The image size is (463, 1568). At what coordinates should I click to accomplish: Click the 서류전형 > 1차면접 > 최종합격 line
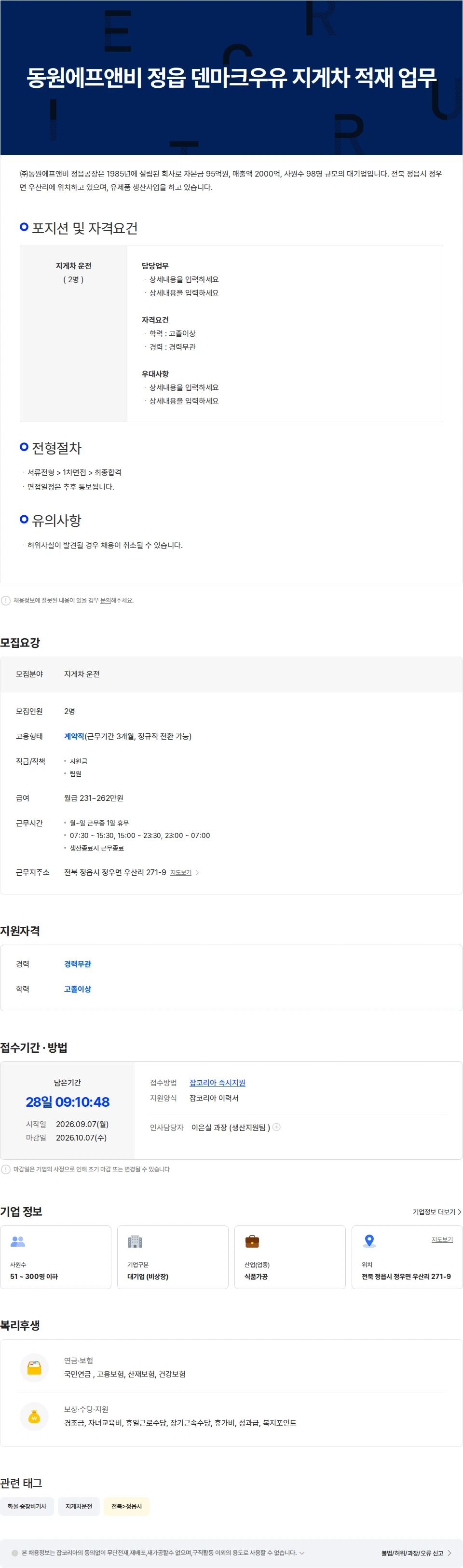[x=74, y=472]
